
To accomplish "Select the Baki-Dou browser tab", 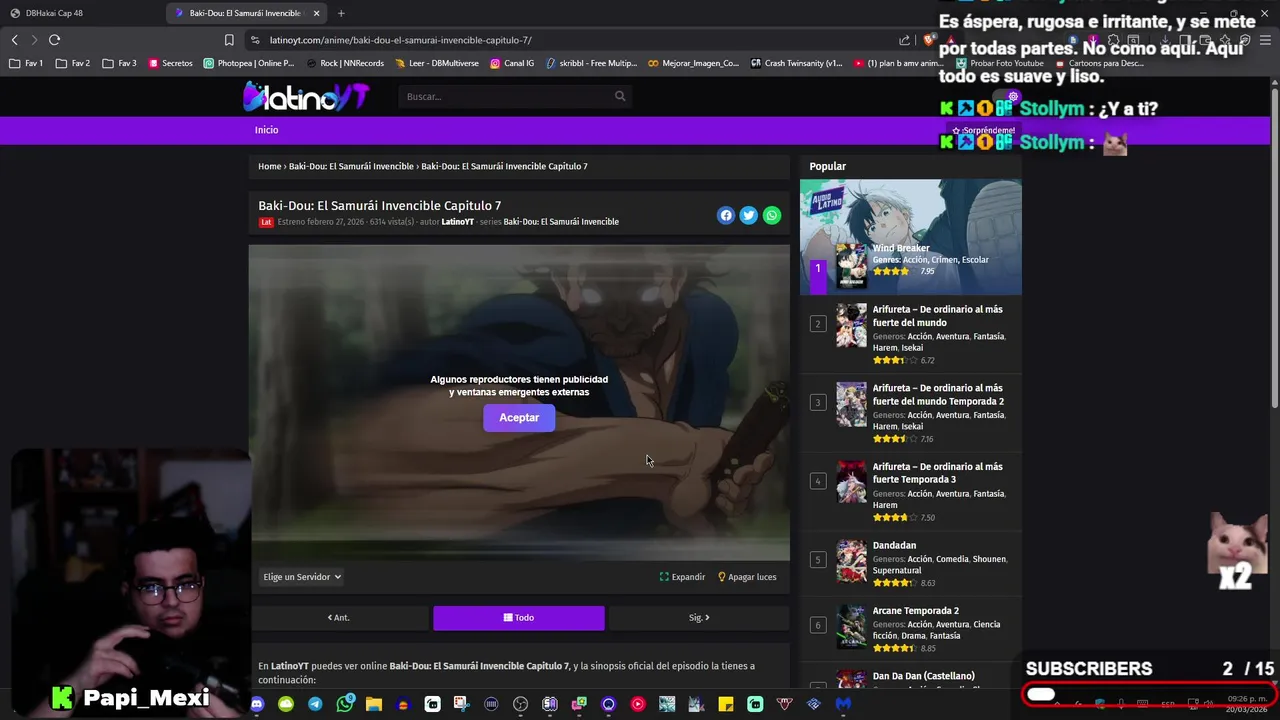I will (245, 13).
